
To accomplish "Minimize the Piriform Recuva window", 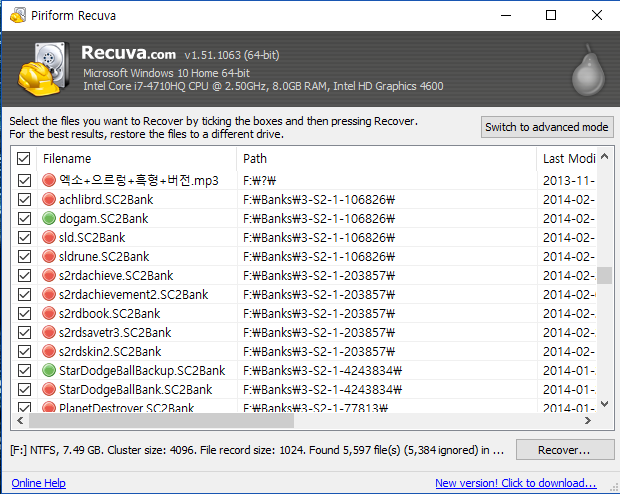I will (506, 15).
